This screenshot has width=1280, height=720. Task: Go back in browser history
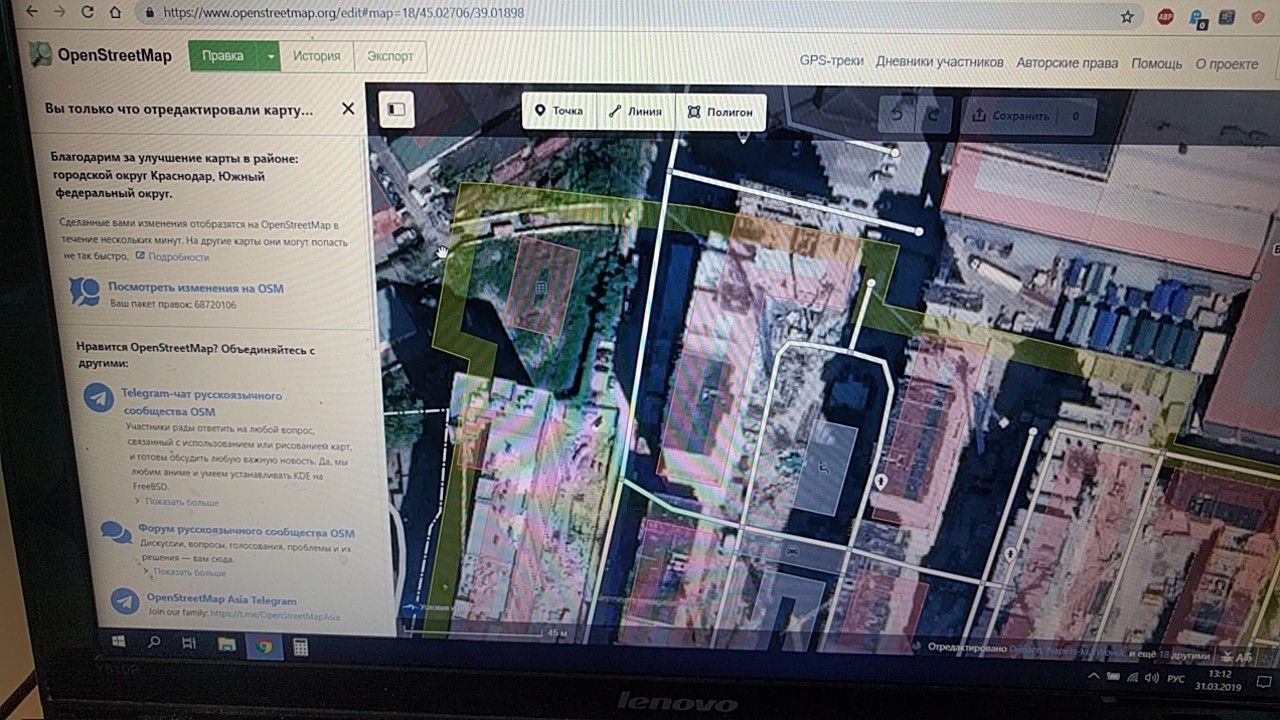click(x=32, y=14)
